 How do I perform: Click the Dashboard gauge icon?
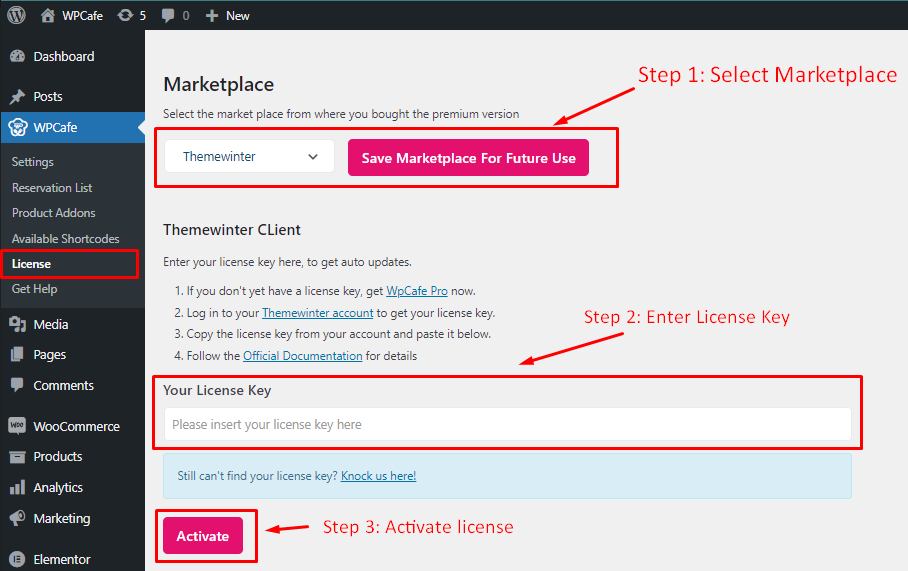17,56
